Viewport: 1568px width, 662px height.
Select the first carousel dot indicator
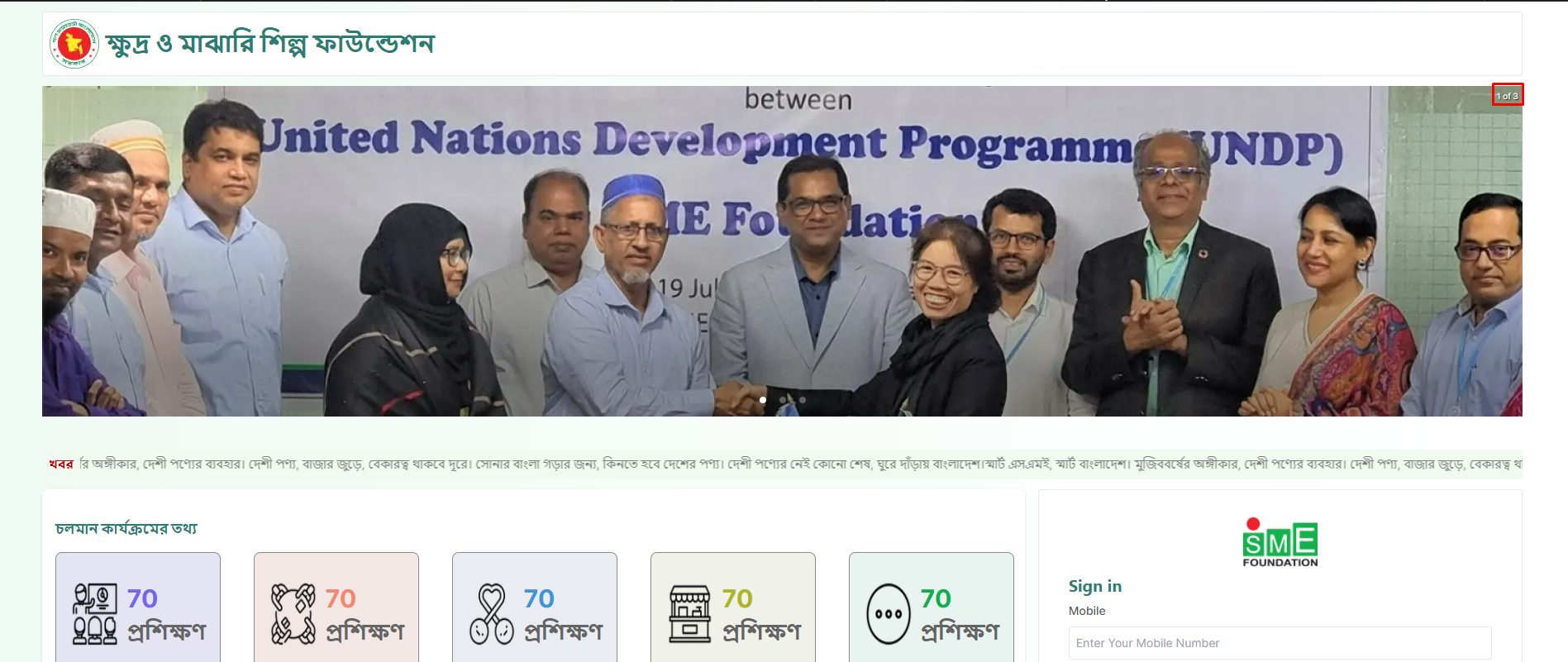[762, 400]
